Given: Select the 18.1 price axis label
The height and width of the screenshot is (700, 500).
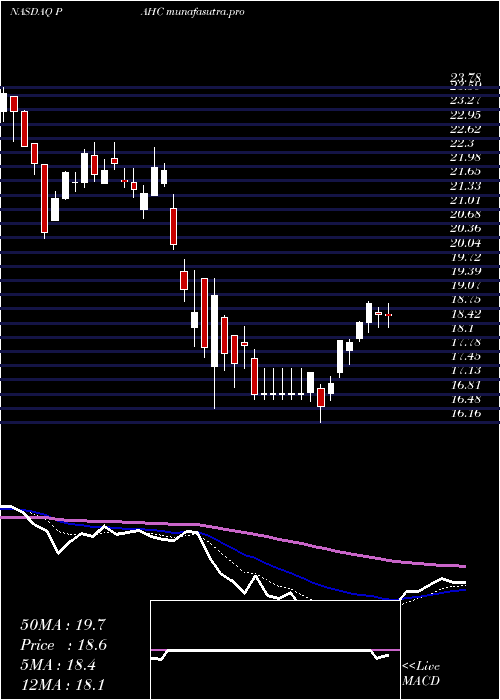Looking at the screenshot, I should pos(463,329).
